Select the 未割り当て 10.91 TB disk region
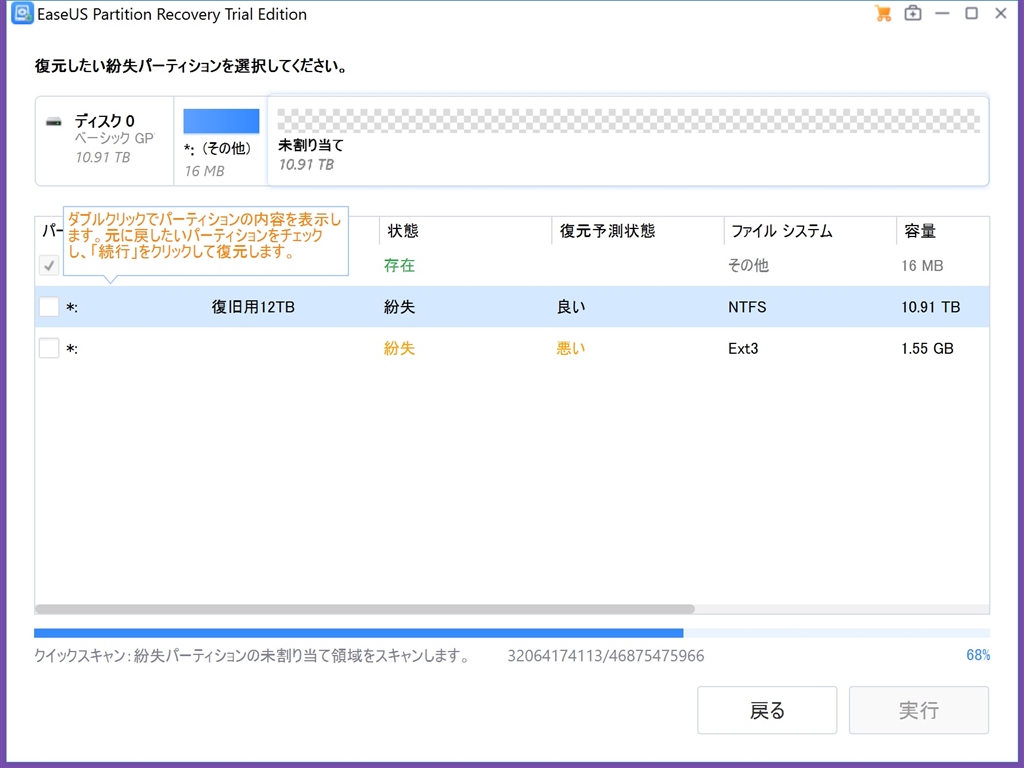Image resolution: width=1024 pixels, height=768 pixels. point(628,141)
